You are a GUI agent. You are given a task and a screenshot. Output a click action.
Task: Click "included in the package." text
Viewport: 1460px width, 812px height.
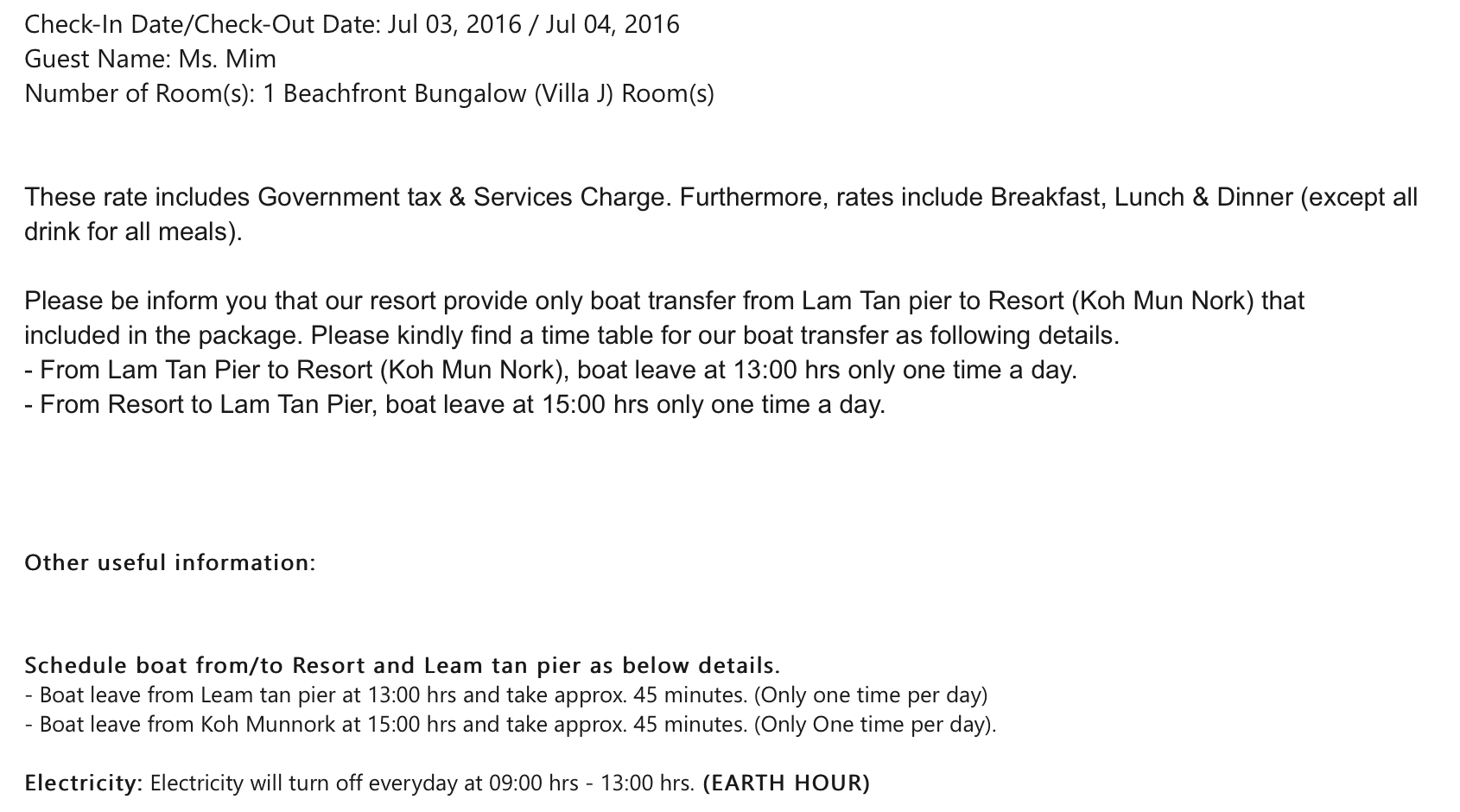click(163, 335)
